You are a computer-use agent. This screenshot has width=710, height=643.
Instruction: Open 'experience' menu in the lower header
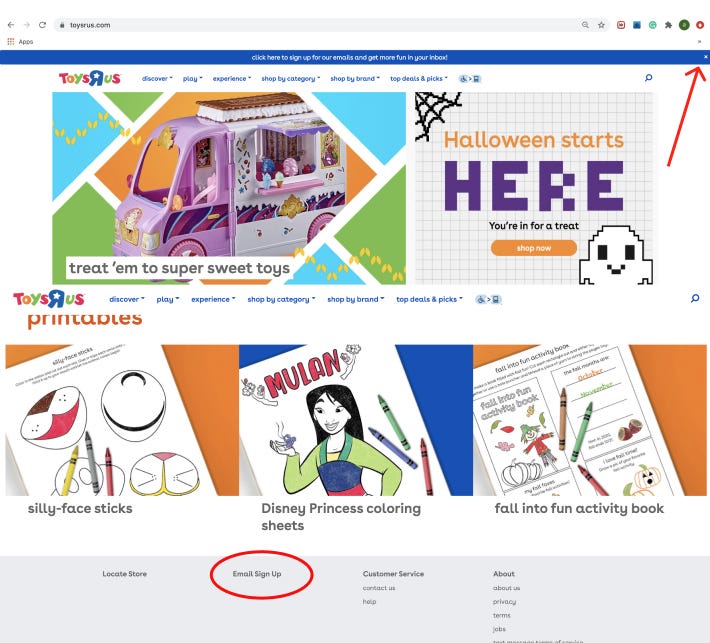(x=213, y=299)
